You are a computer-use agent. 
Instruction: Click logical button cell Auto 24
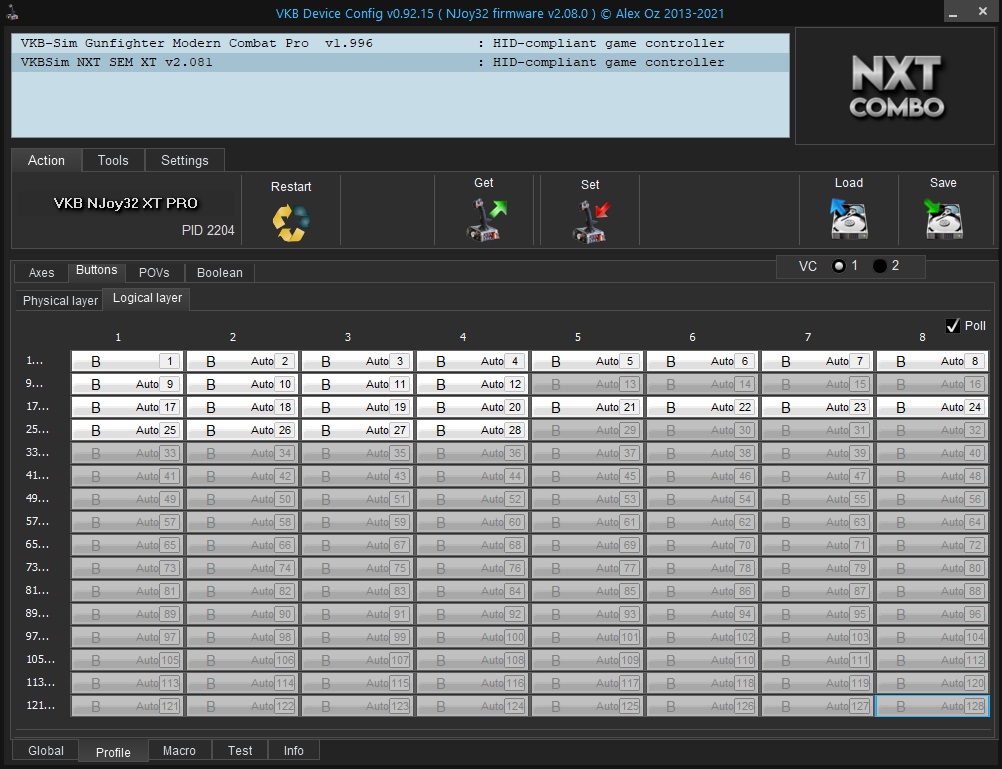point(932,407)
